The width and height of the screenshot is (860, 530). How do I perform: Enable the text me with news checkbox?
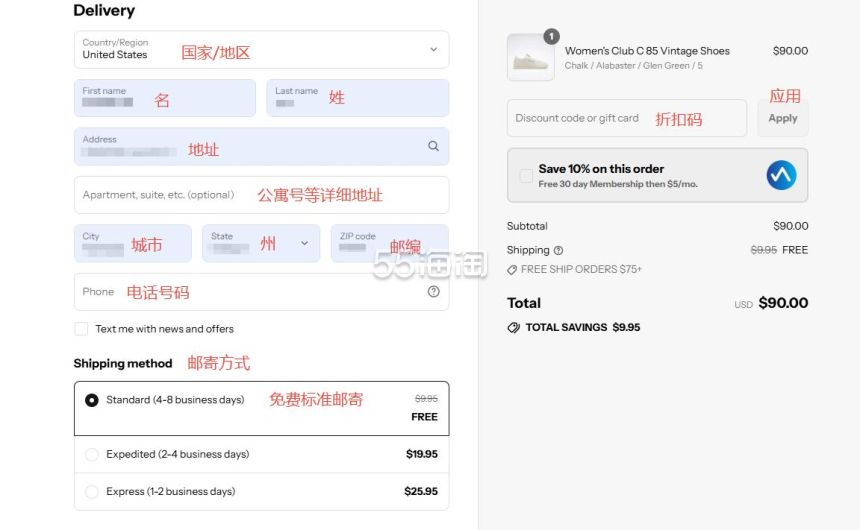[x=81, y=329]
